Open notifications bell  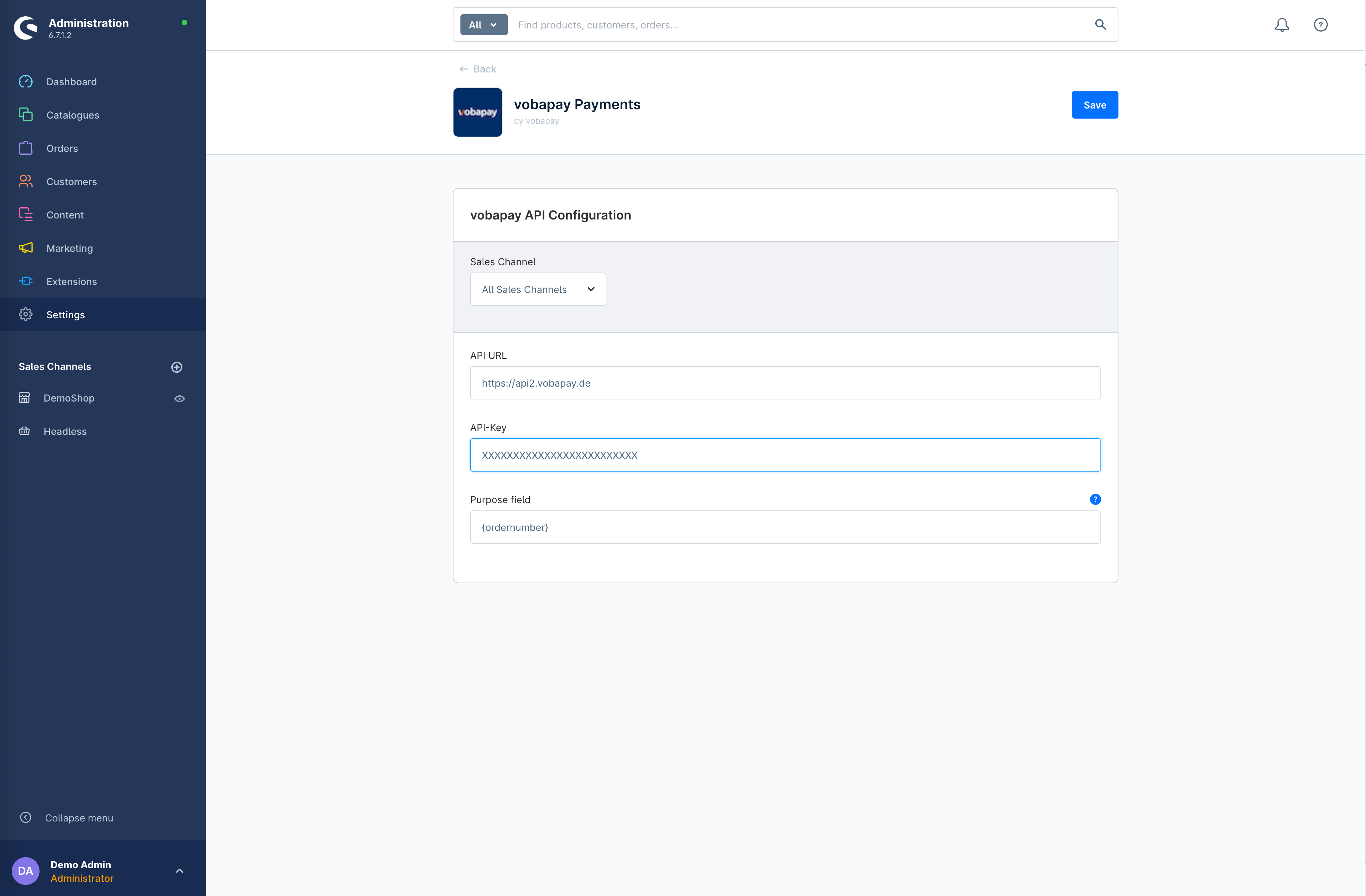[1282, 25]
